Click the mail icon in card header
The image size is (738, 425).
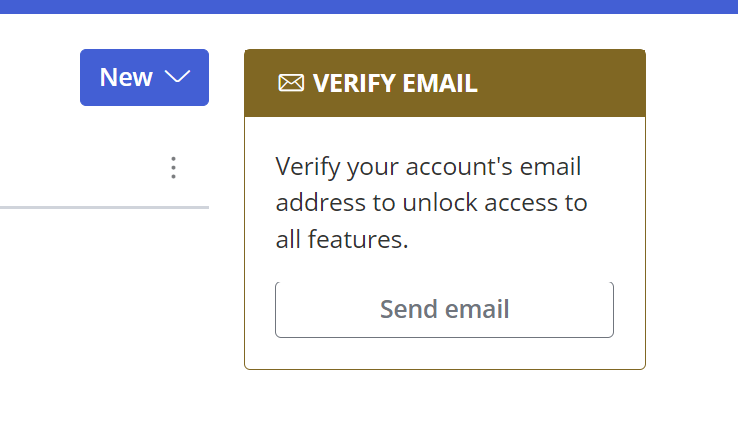tap(291, 83)
